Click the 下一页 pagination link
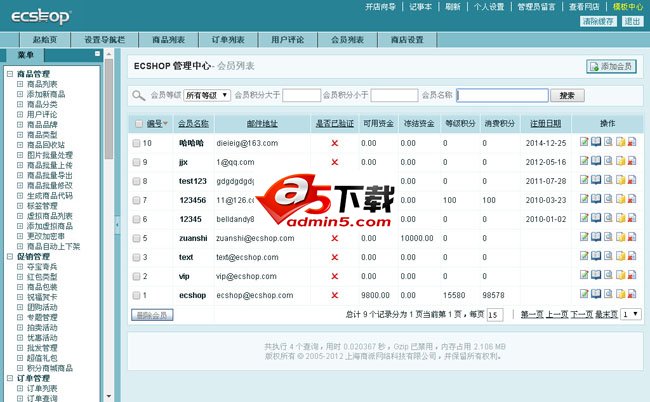This screenshot has height=402, width=650. click(582, 315)
